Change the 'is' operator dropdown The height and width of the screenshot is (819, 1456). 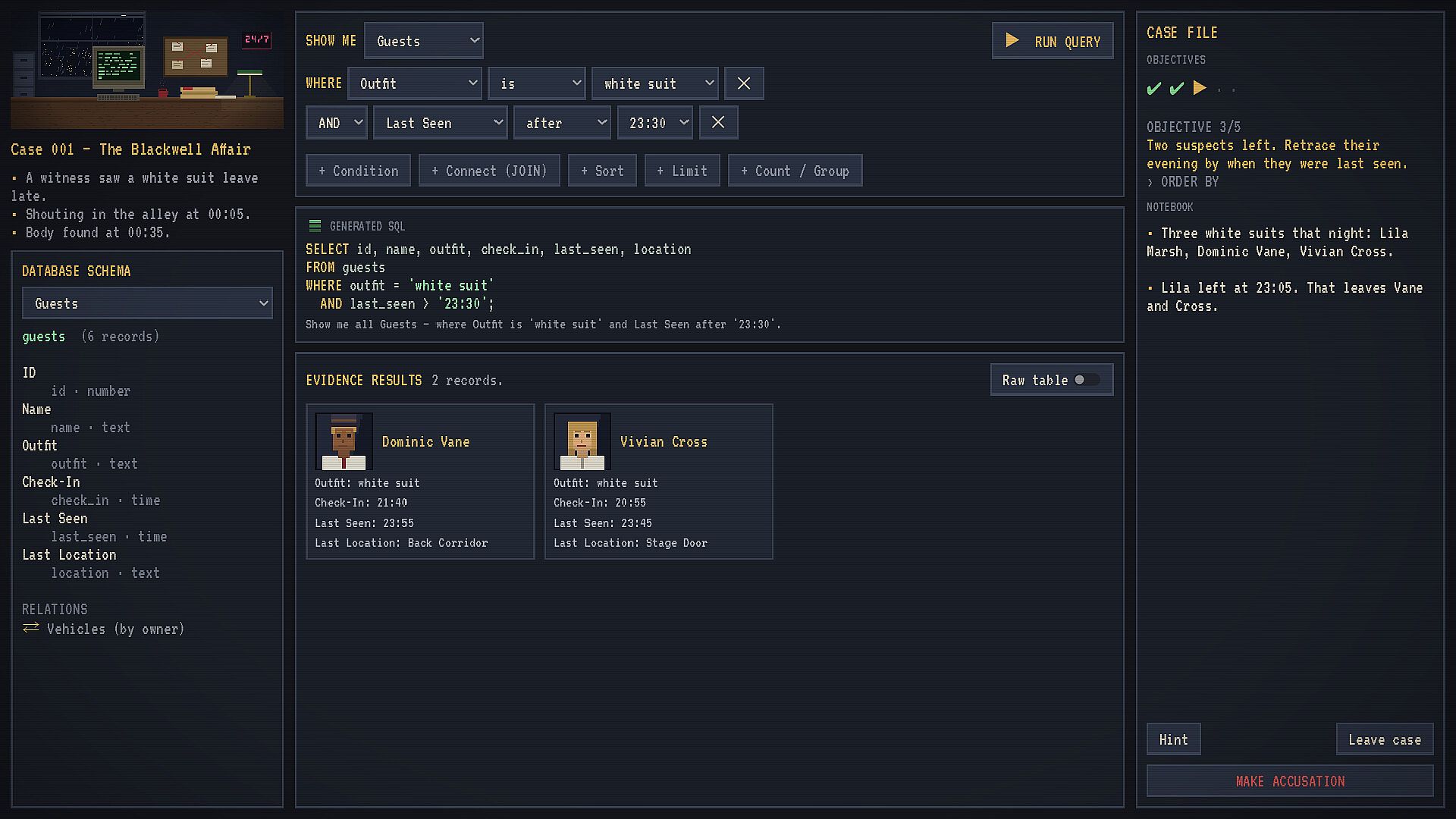(537, 83)
